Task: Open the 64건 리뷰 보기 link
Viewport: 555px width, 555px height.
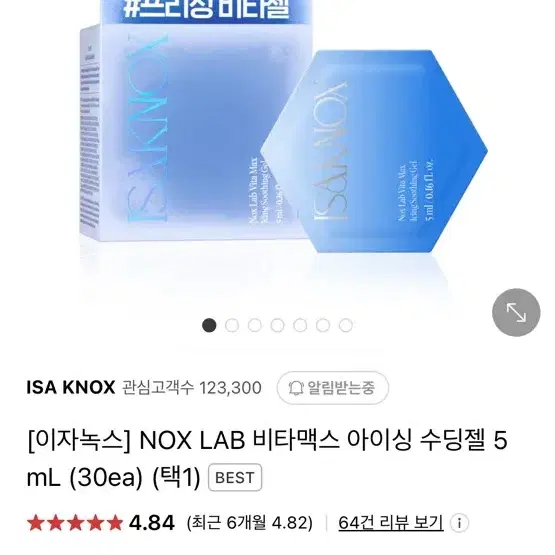Action: [391, 523]
